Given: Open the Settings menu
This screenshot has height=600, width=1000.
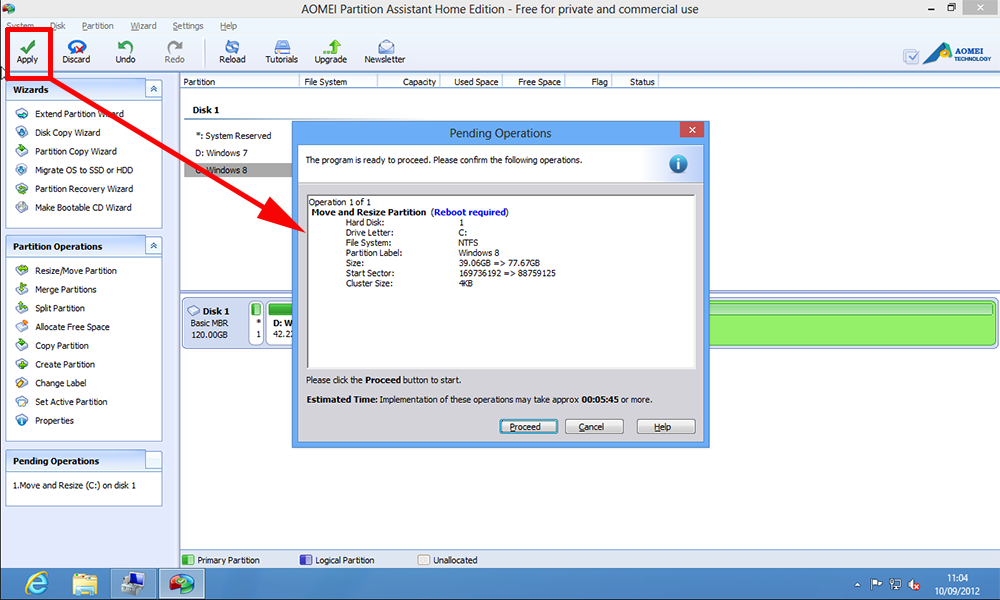Looking at the screenshot, I should (188, 26).
